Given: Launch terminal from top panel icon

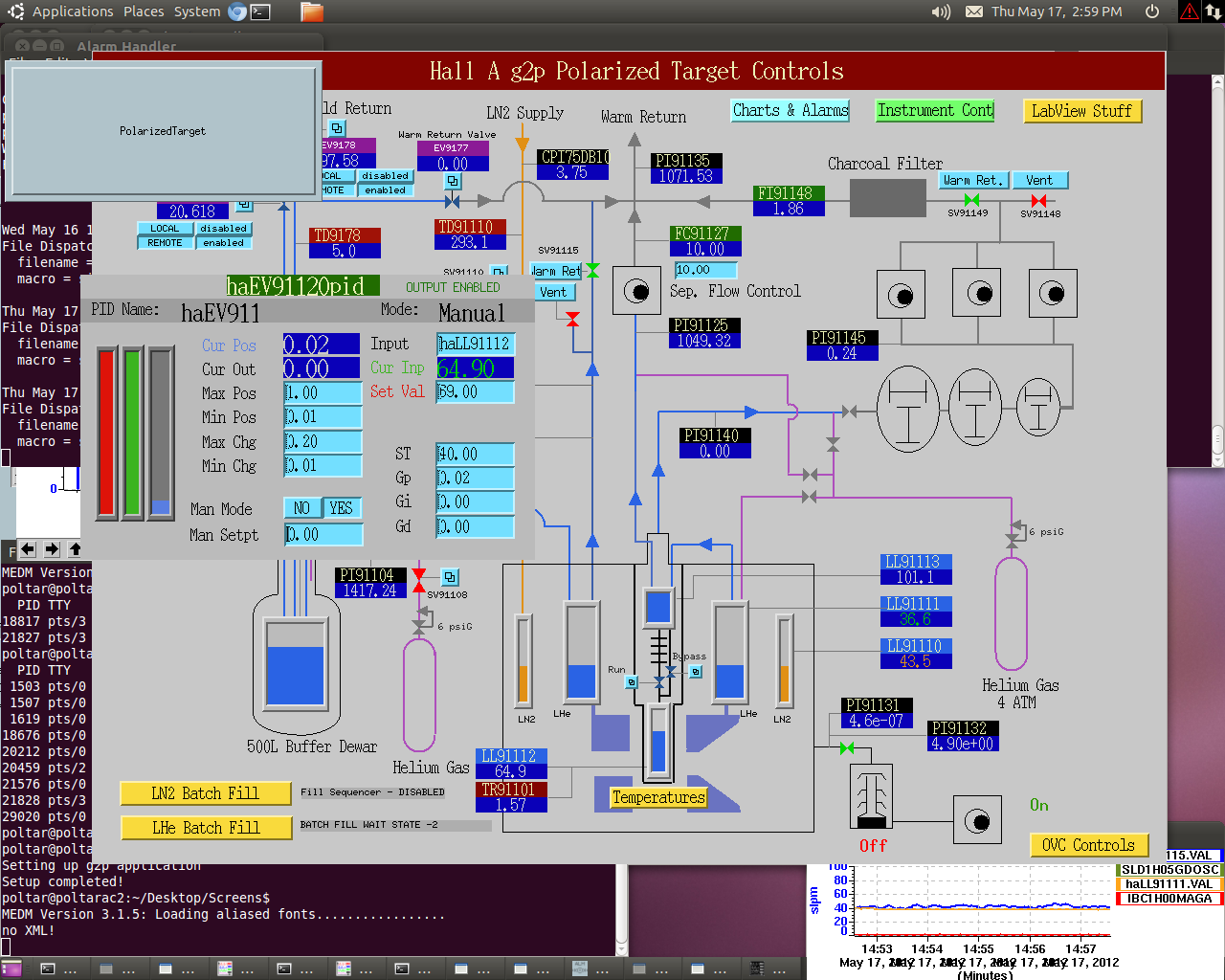Looking at the screenshot, I should [260, 11].
